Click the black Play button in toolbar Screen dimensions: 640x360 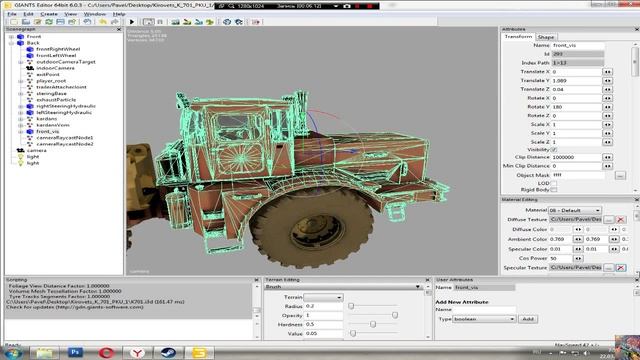coord(132,22)
